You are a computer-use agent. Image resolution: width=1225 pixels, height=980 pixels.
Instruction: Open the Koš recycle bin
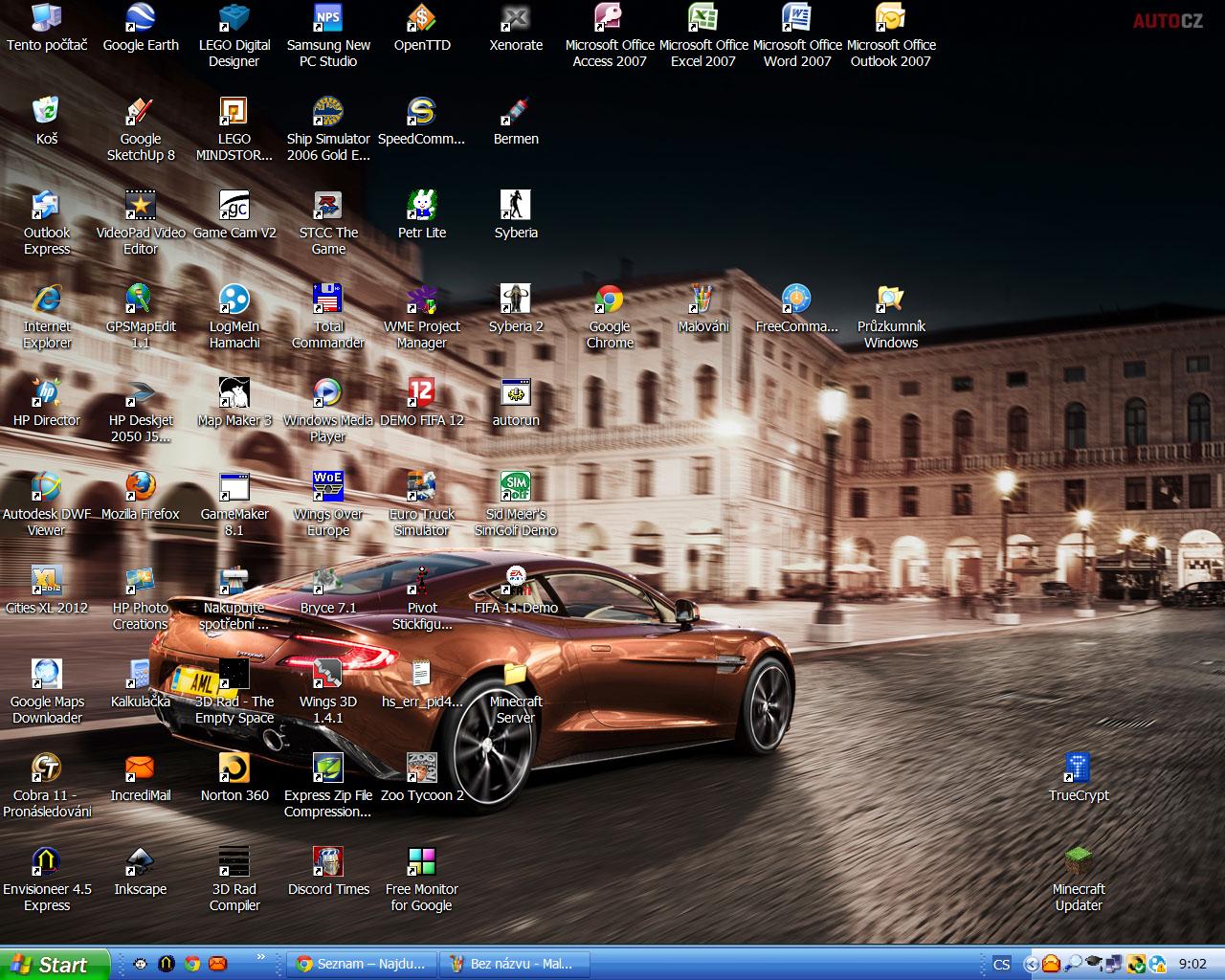click(47, 110)
